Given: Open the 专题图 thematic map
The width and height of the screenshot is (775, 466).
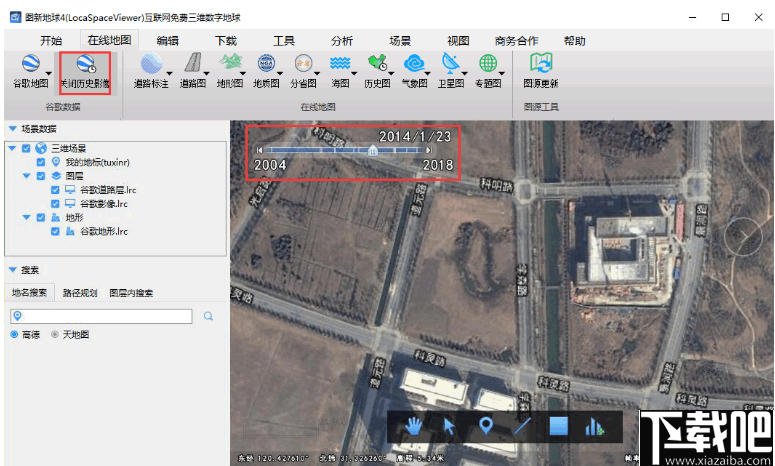Looking at the screenshot, I should pyautogui.click(x=488, y=72).
